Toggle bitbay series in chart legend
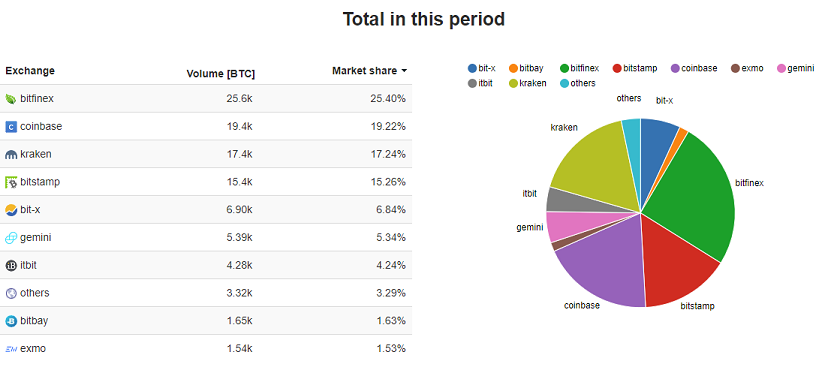Viewport: 828px width, 367px height. click(x=526, y=68)
